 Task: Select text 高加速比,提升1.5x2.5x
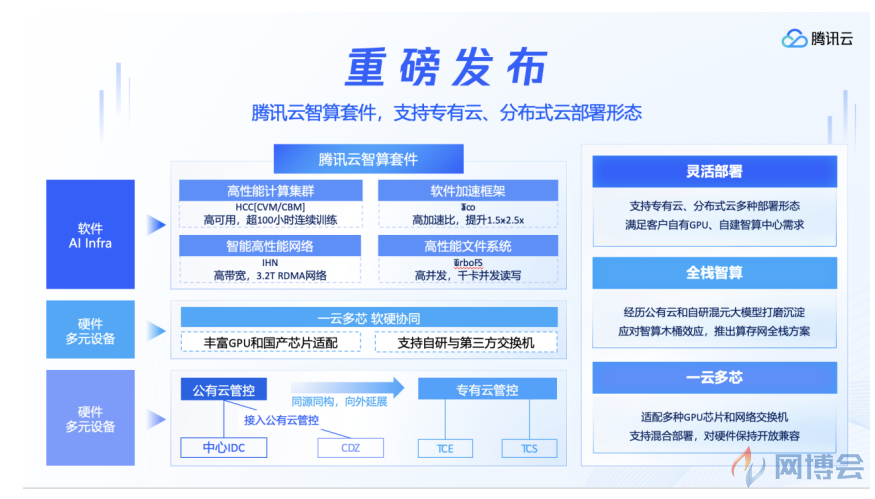tap(468, 220)
